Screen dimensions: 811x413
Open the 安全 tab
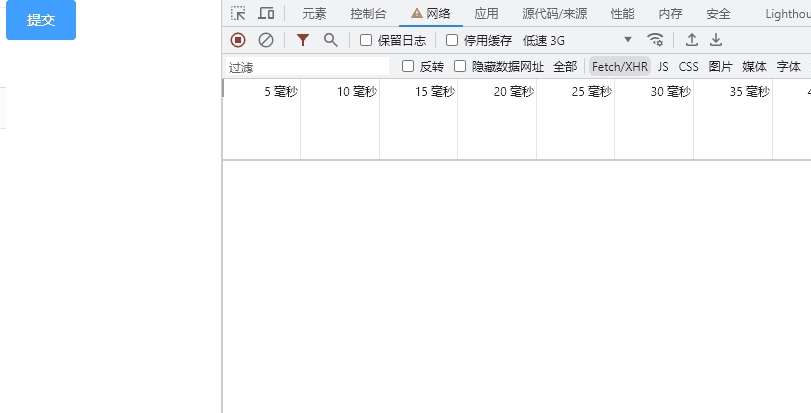point(718,14)
